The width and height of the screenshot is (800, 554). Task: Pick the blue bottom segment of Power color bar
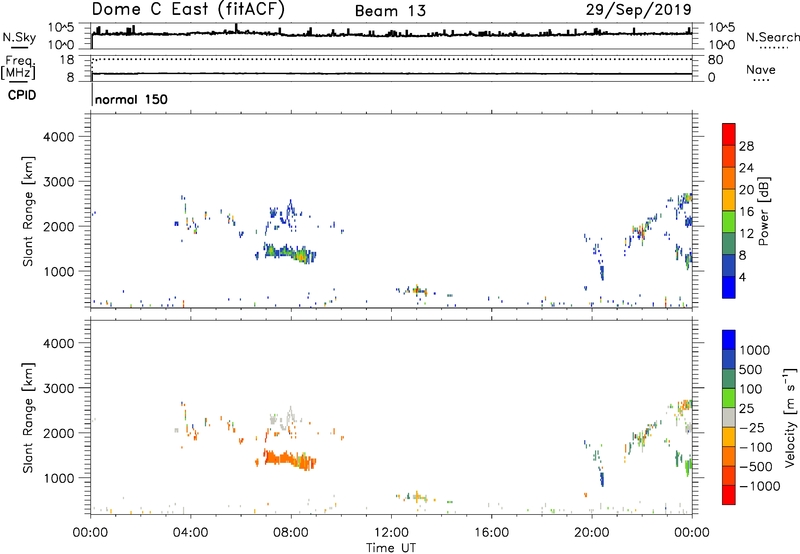click(729, 287)
